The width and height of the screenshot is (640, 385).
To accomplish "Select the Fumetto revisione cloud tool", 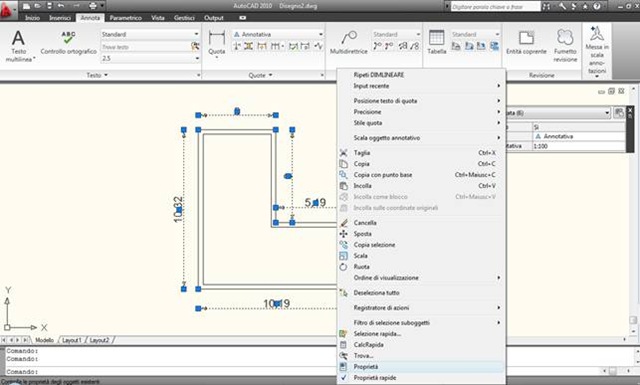I will (x=565, y=46).
